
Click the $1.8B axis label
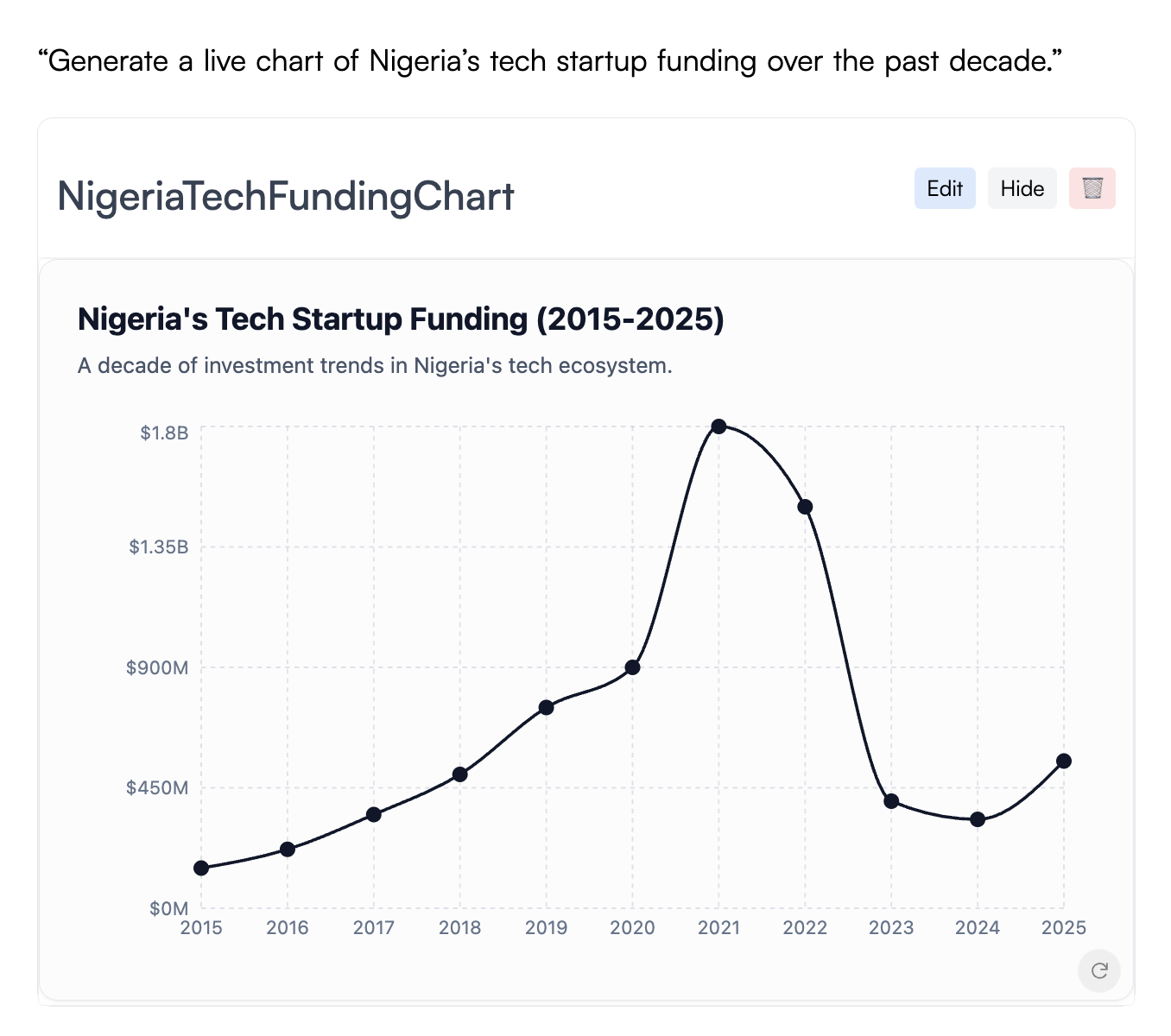164,433
